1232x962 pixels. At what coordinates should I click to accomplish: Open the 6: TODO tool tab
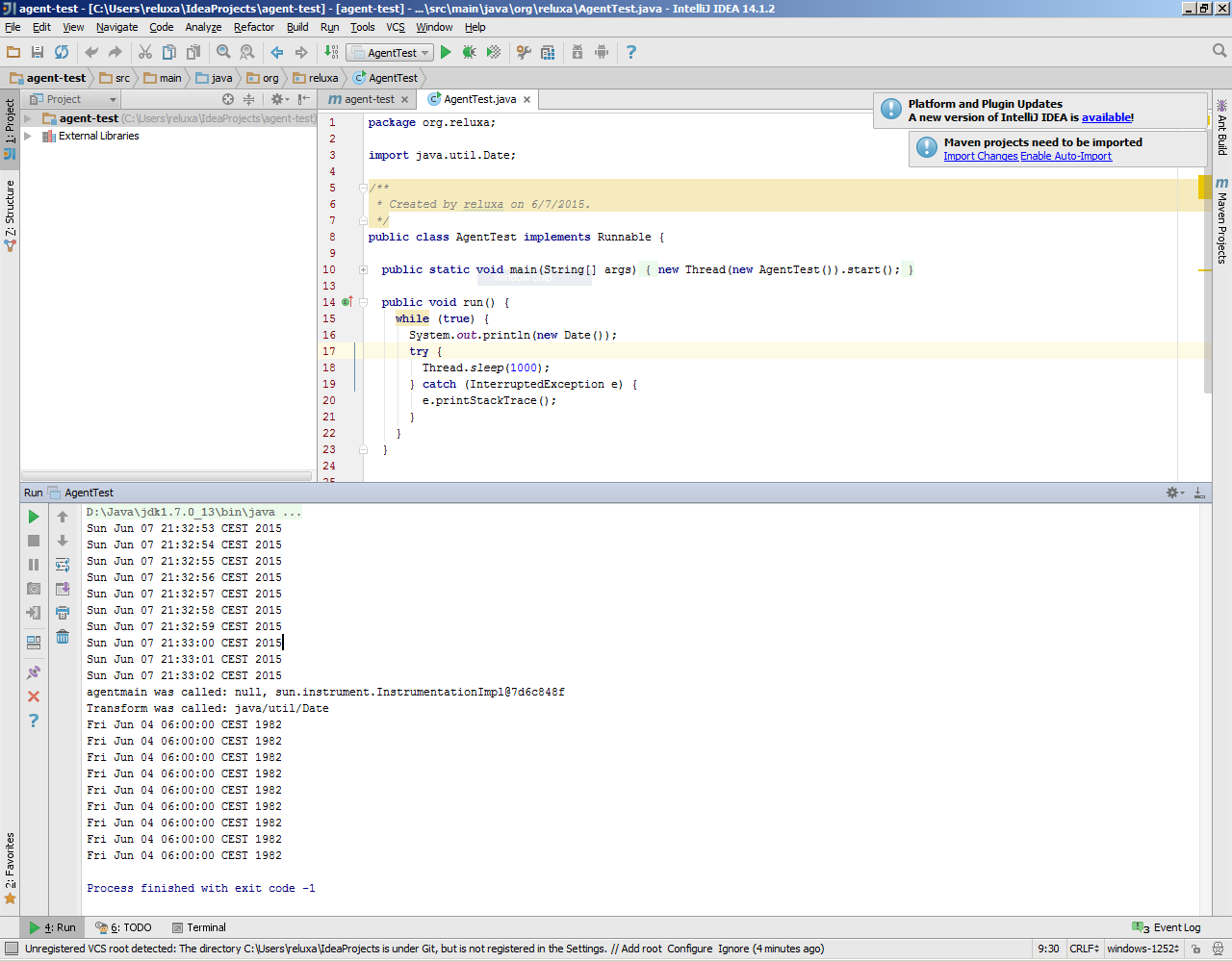coord(124,927)
